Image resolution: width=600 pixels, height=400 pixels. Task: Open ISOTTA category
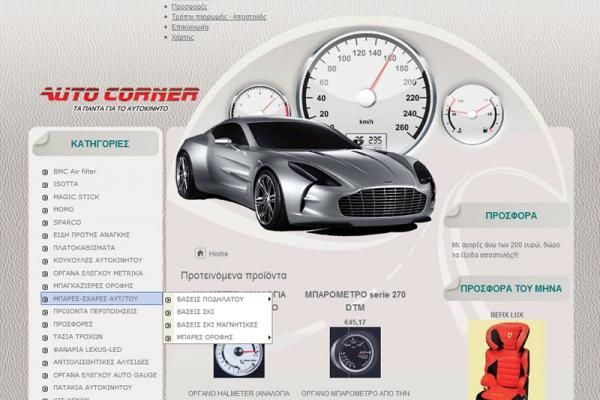pyautogui.click(x=66, y=184)
